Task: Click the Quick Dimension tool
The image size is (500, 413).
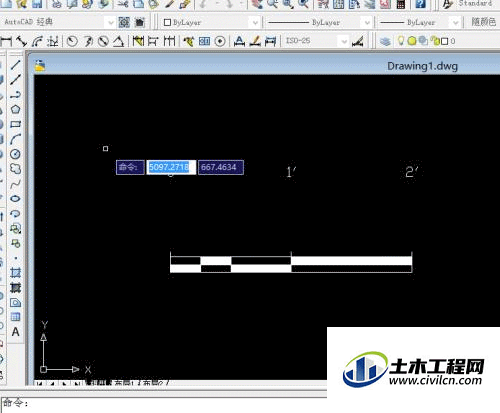Action: (x=138, y=41)
